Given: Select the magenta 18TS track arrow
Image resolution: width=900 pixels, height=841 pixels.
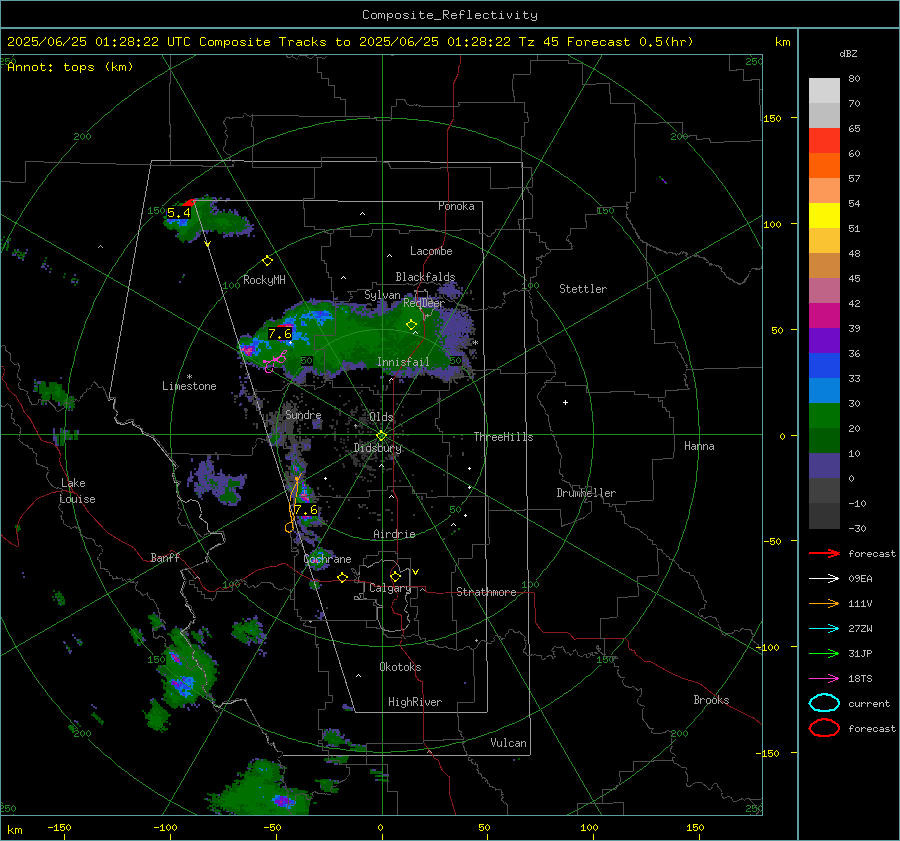Looking at the screenshot, I should [824, 679].
